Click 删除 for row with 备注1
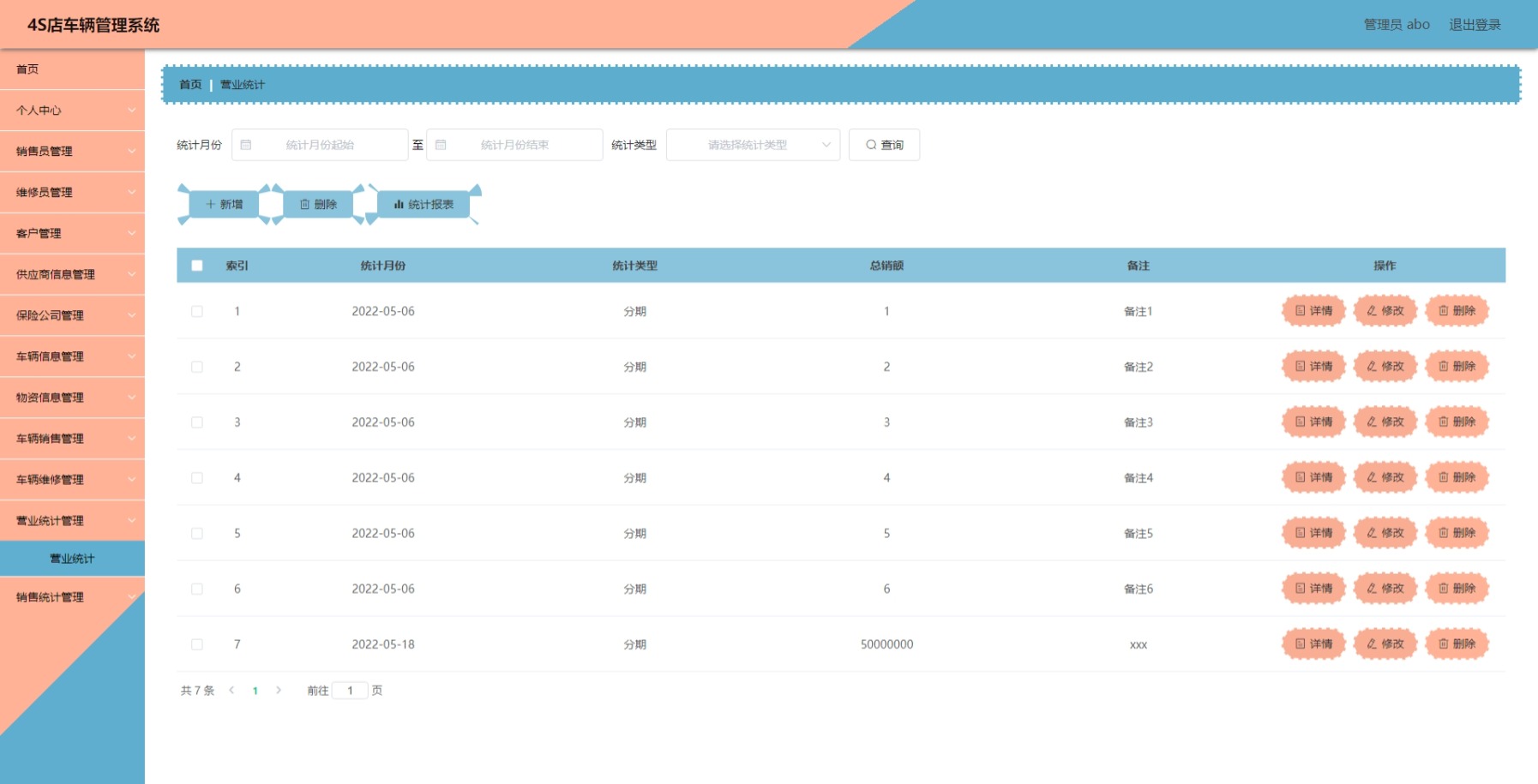1538x784 pixels. (x=1457, y=311)
